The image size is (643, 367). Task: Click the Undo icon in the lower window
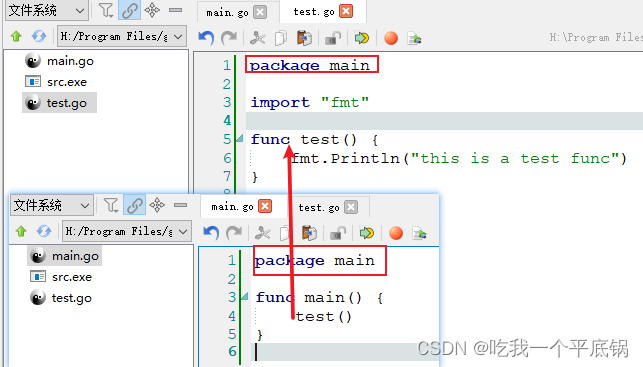211,233
